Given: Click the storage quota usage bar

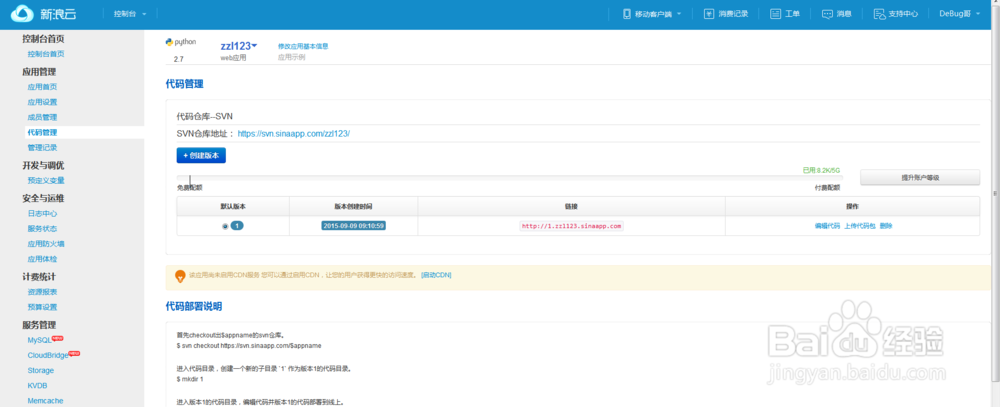Looking at the screenshot, I should tap(510, 177).
